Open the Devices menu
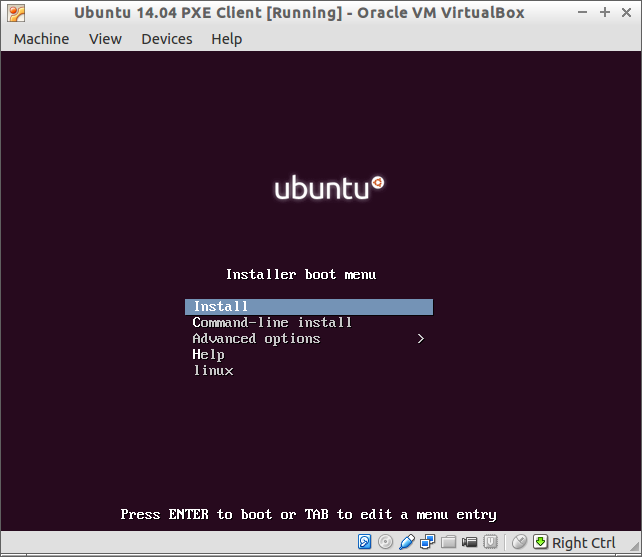642x557 pixels. 167,39
